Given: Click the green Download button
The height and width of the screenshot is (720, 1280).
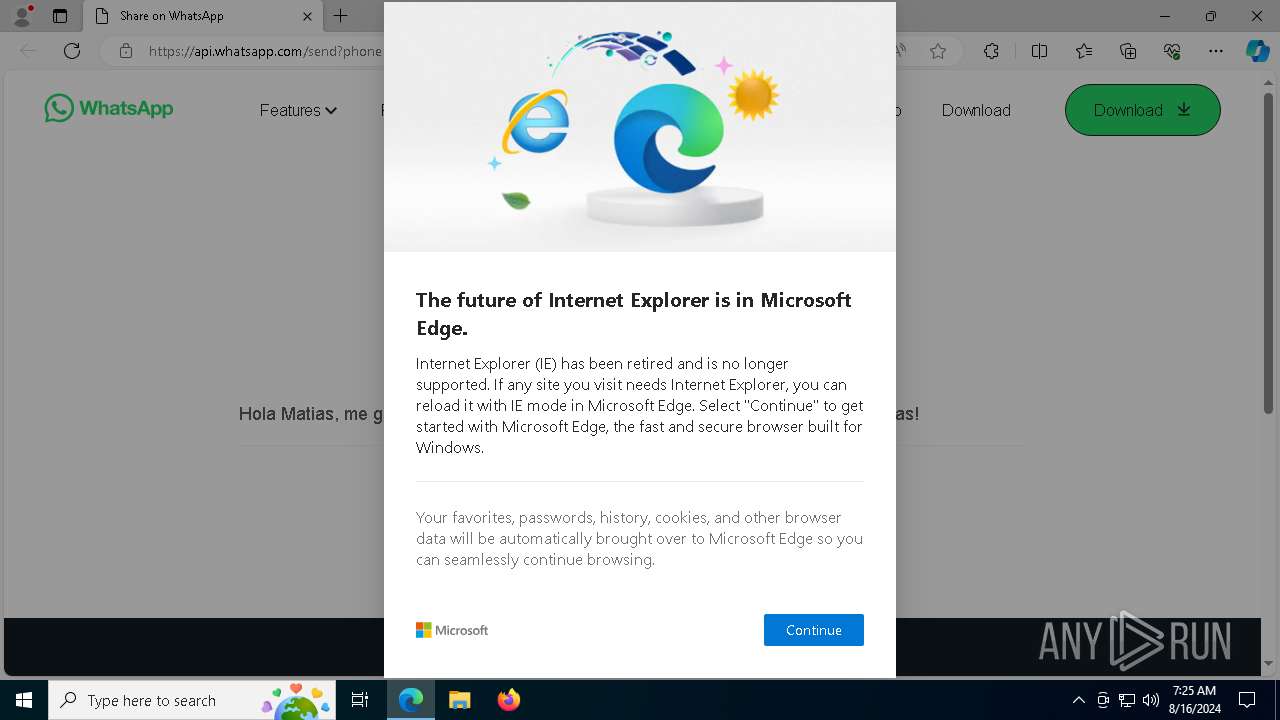Looking at the screenshot, I should coord(1142,110).
